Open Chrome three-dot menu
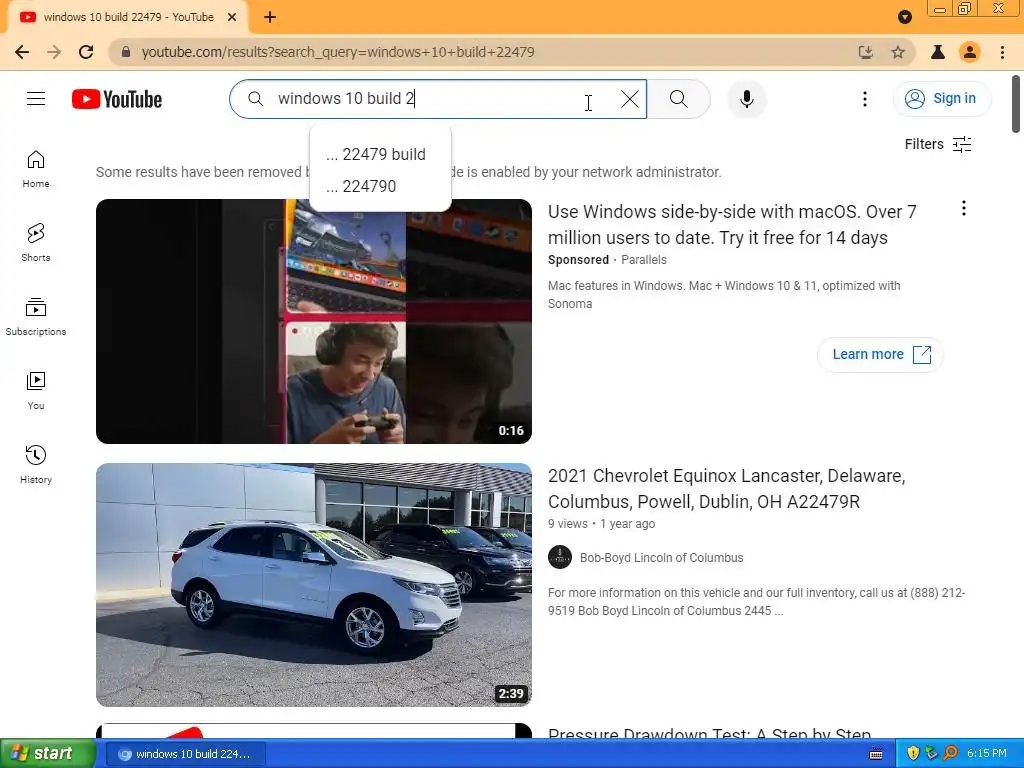The image size is (1024, 768). (x=1002, y=52)
